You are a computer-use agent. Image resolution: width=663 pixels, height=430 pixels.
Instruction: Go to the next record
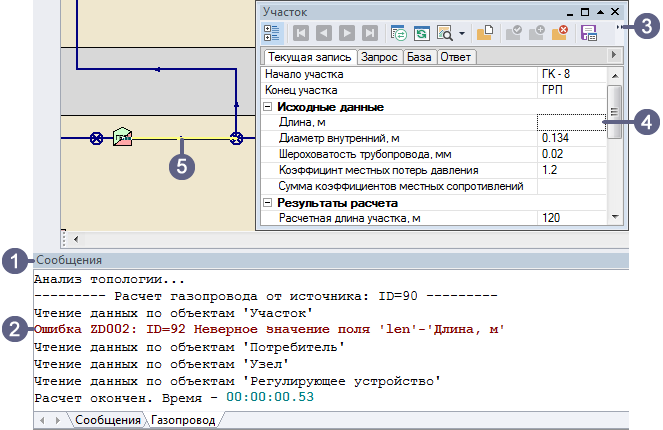348,33
